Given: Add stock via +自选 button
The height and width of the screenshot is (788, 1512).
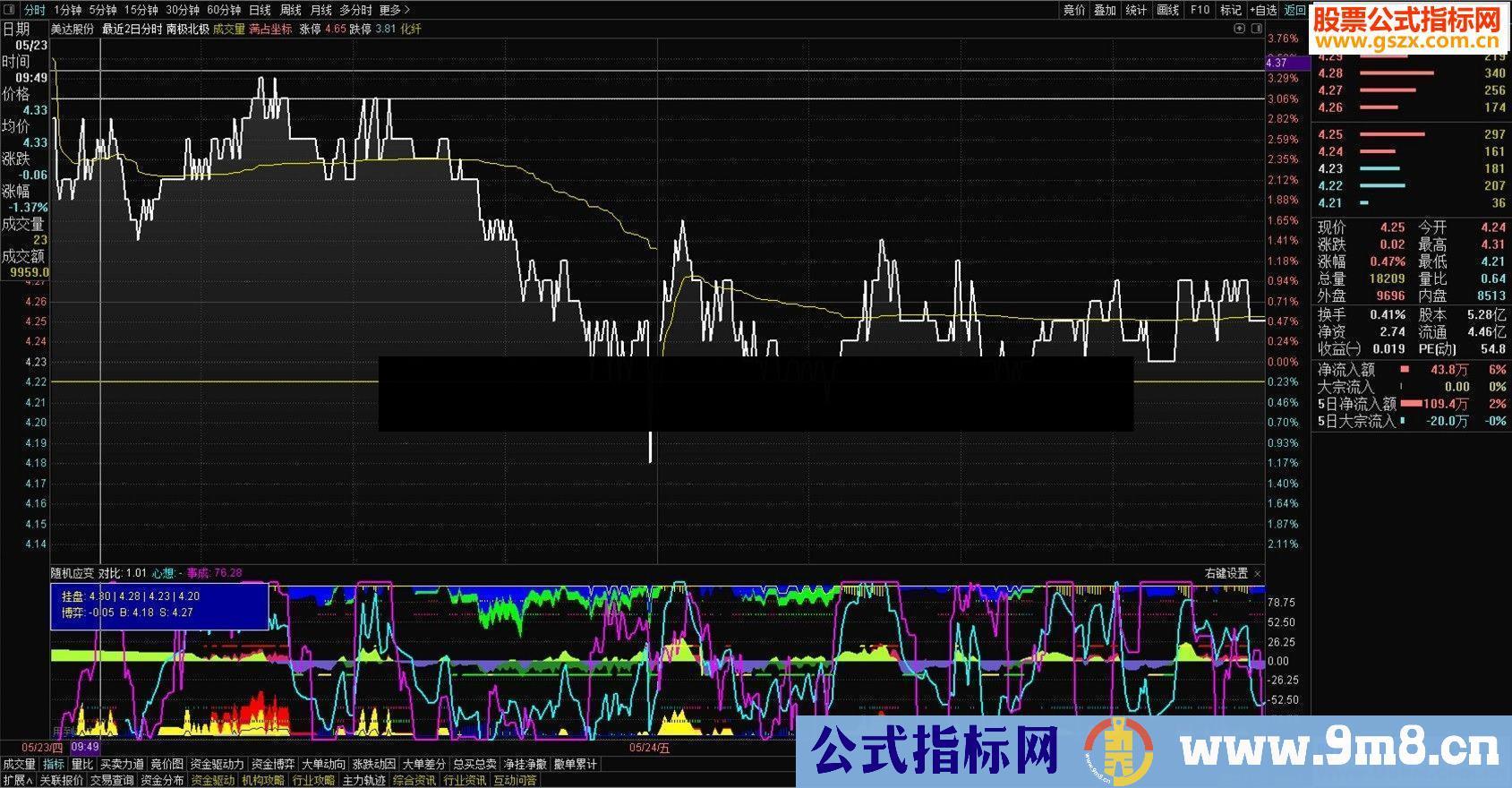Looking at the screenshot, I should click(x=1262, y=10).
